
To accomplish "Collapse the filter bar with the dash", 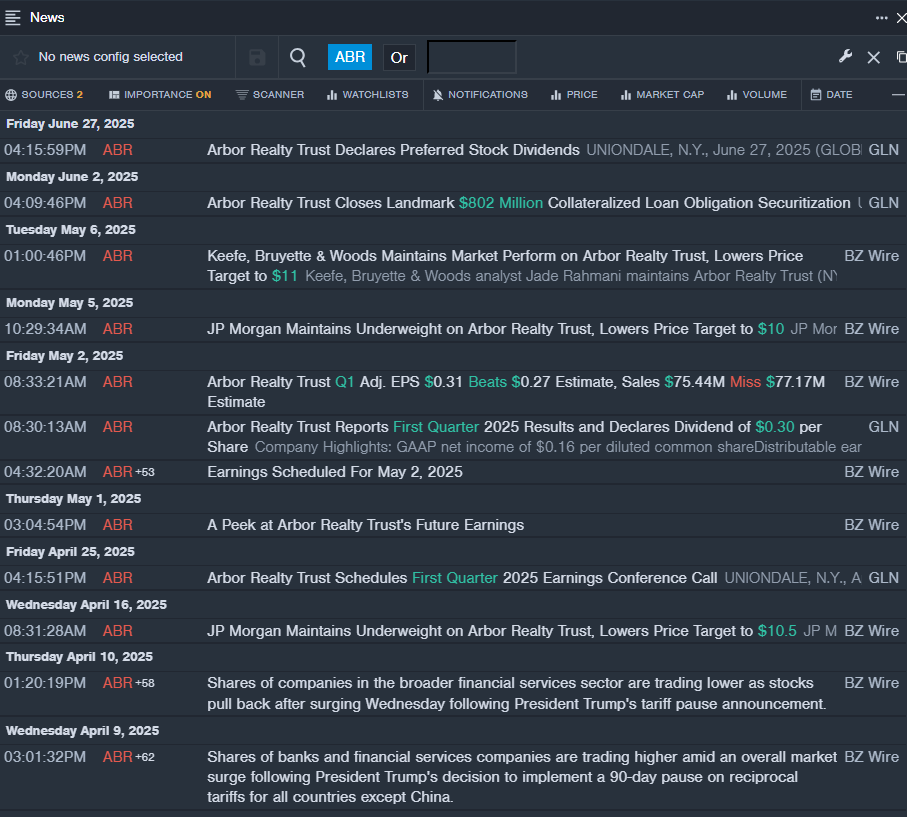I will pos(898,95).
